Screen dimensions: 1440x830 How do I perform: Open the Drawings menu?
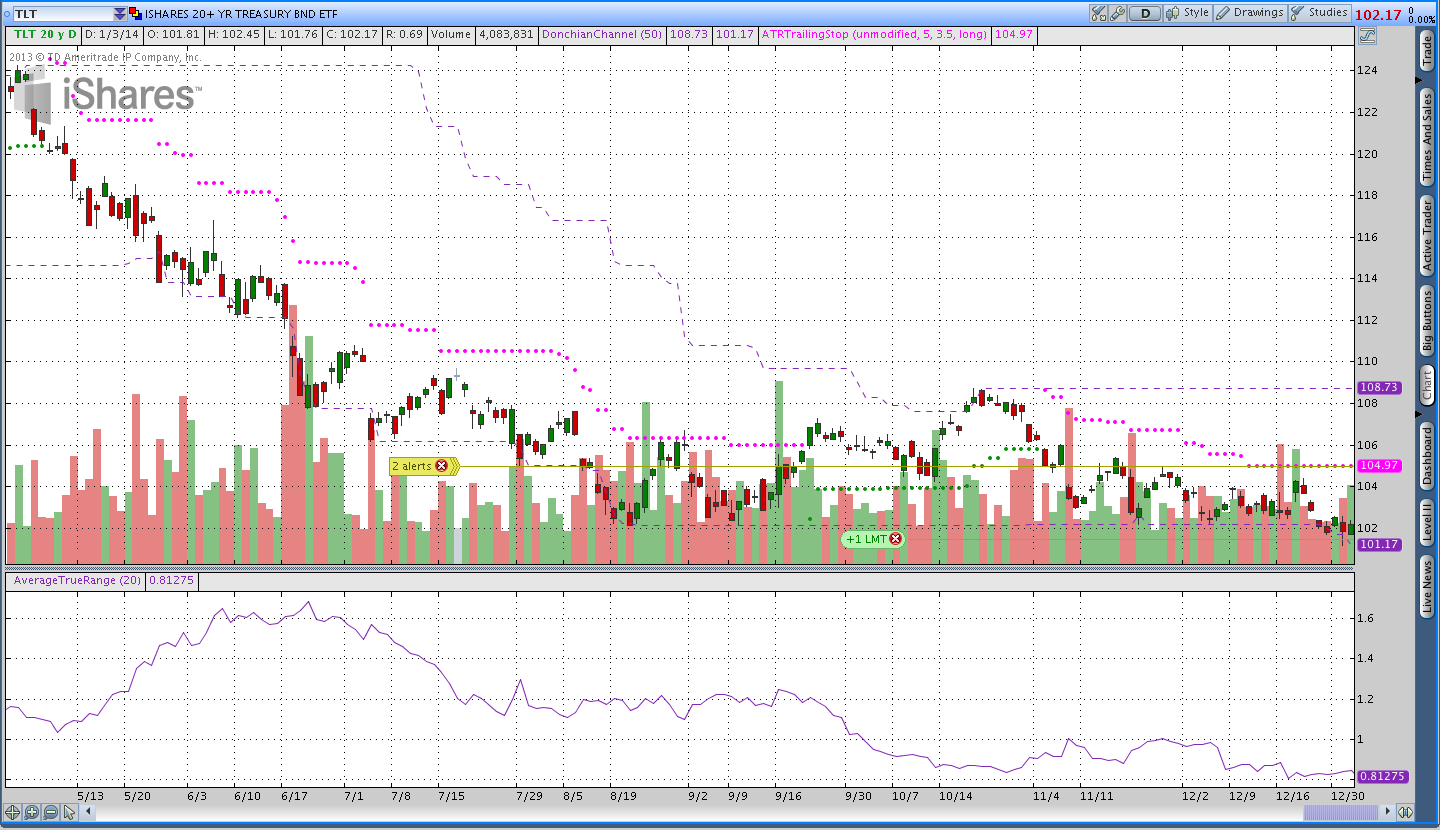click(x=1249, y=13)
